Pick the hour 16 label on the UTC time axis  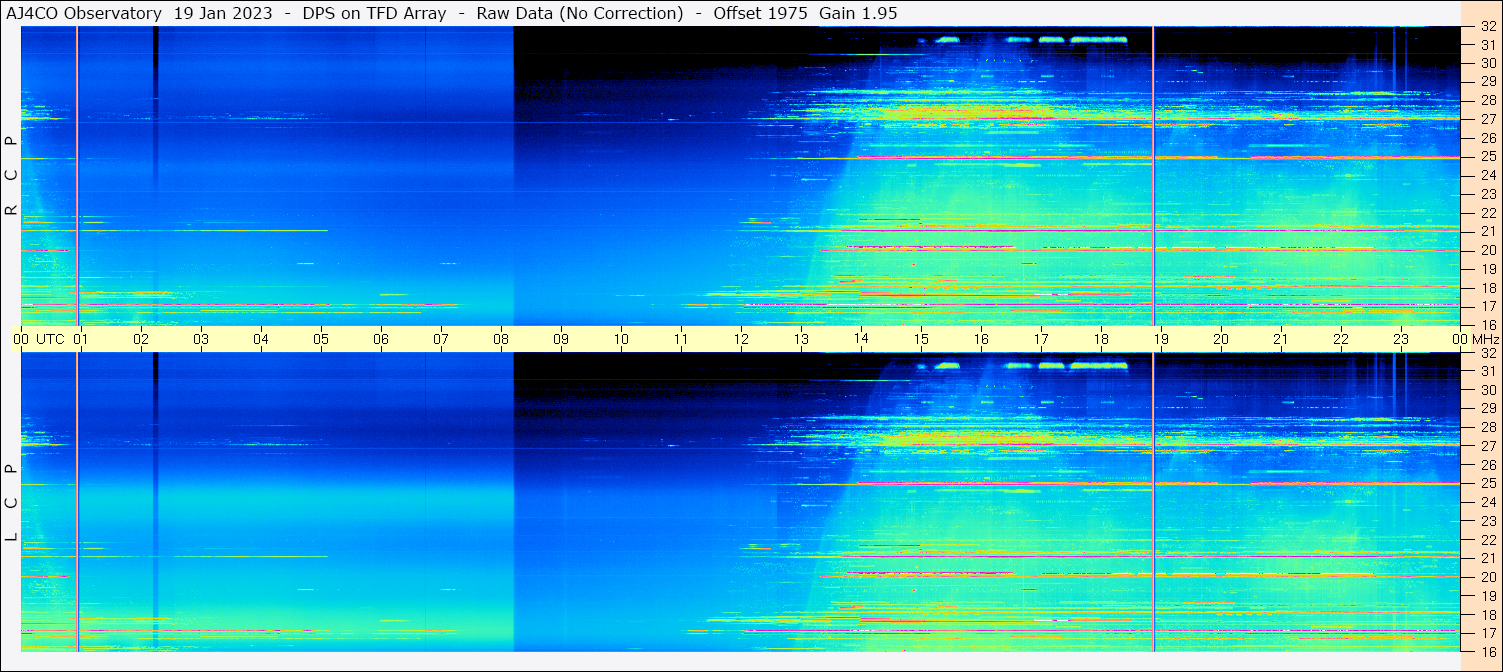(x=981, y=339)
